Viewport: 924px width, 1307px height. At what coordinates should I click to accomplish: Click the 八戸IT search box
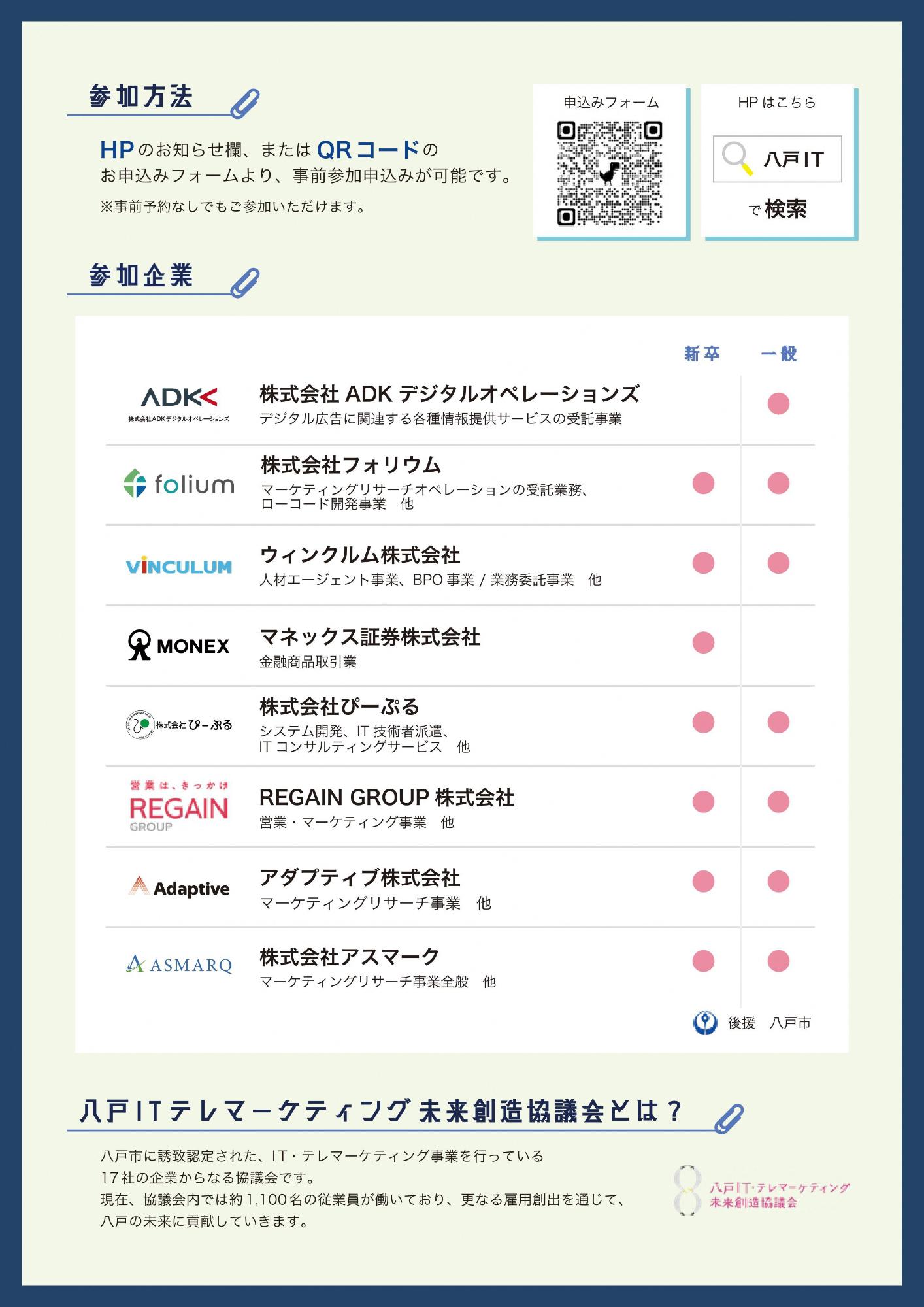point(777,159)
